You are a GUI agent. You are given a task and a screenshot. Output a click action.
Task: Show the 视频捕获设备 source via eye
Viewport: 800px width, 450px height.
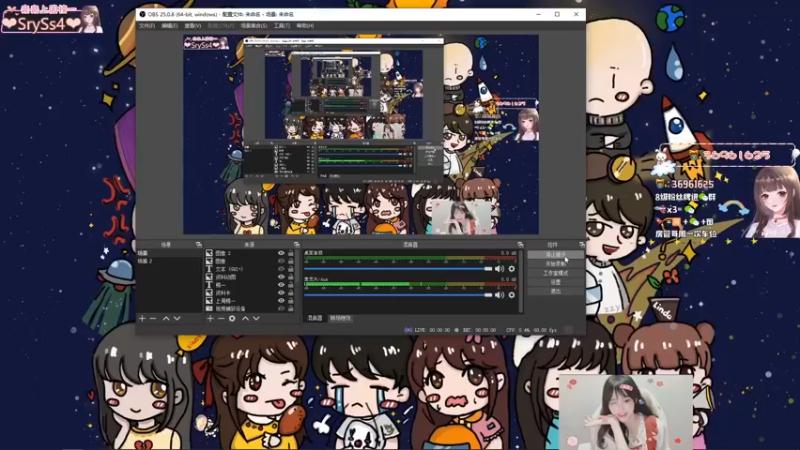[281, 309]
